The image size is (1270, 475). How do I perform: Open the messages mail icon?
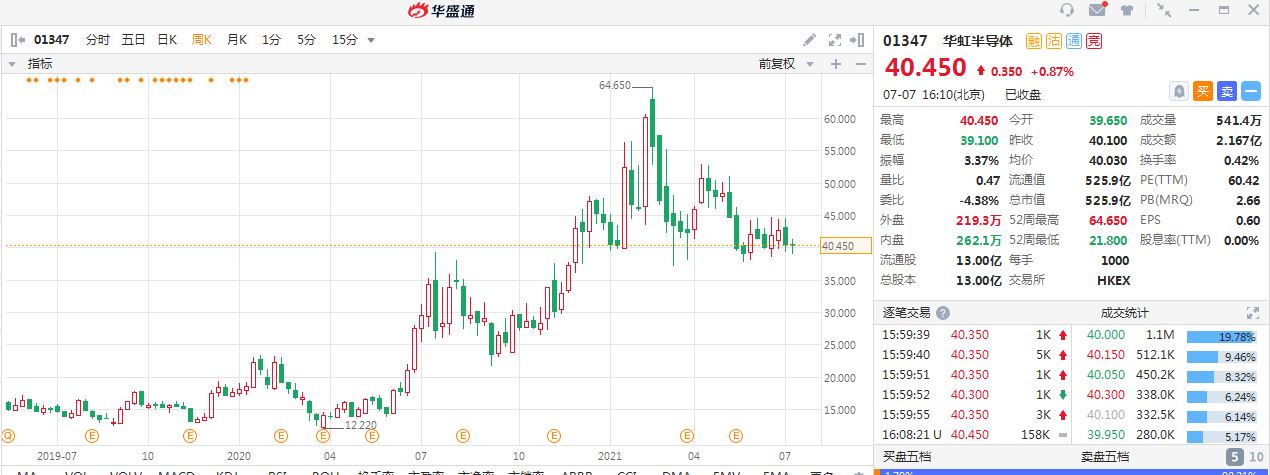coord(1097,10)
